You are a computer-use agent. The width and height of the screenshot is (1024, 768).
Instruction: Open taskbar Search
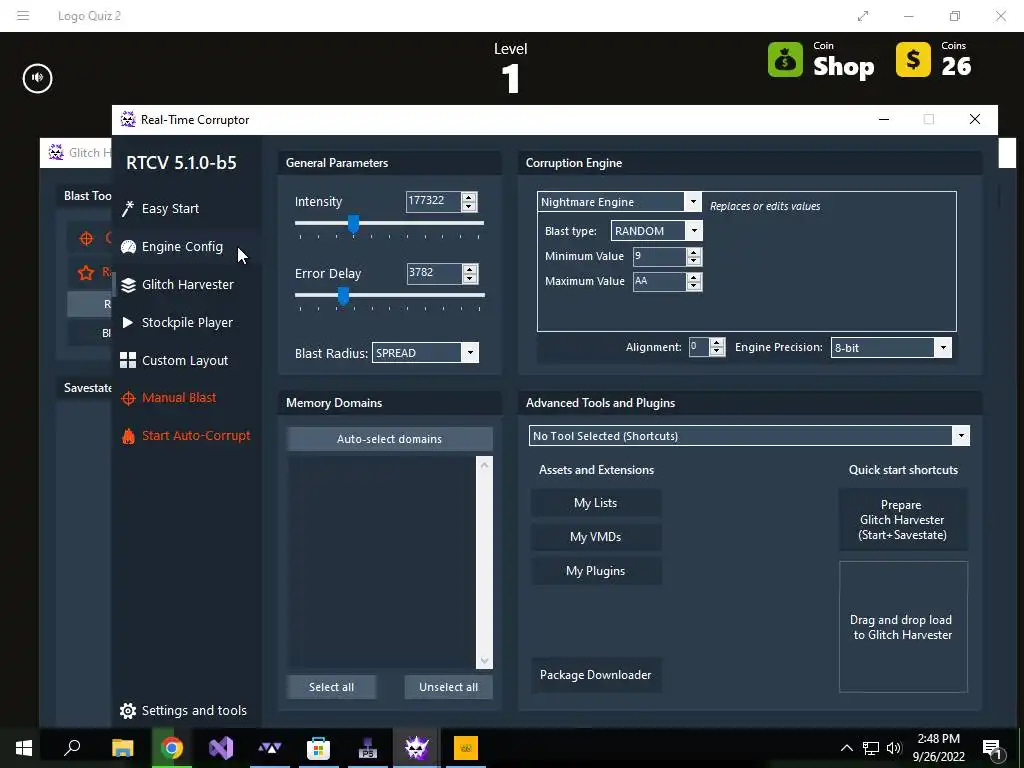[72, 748]
